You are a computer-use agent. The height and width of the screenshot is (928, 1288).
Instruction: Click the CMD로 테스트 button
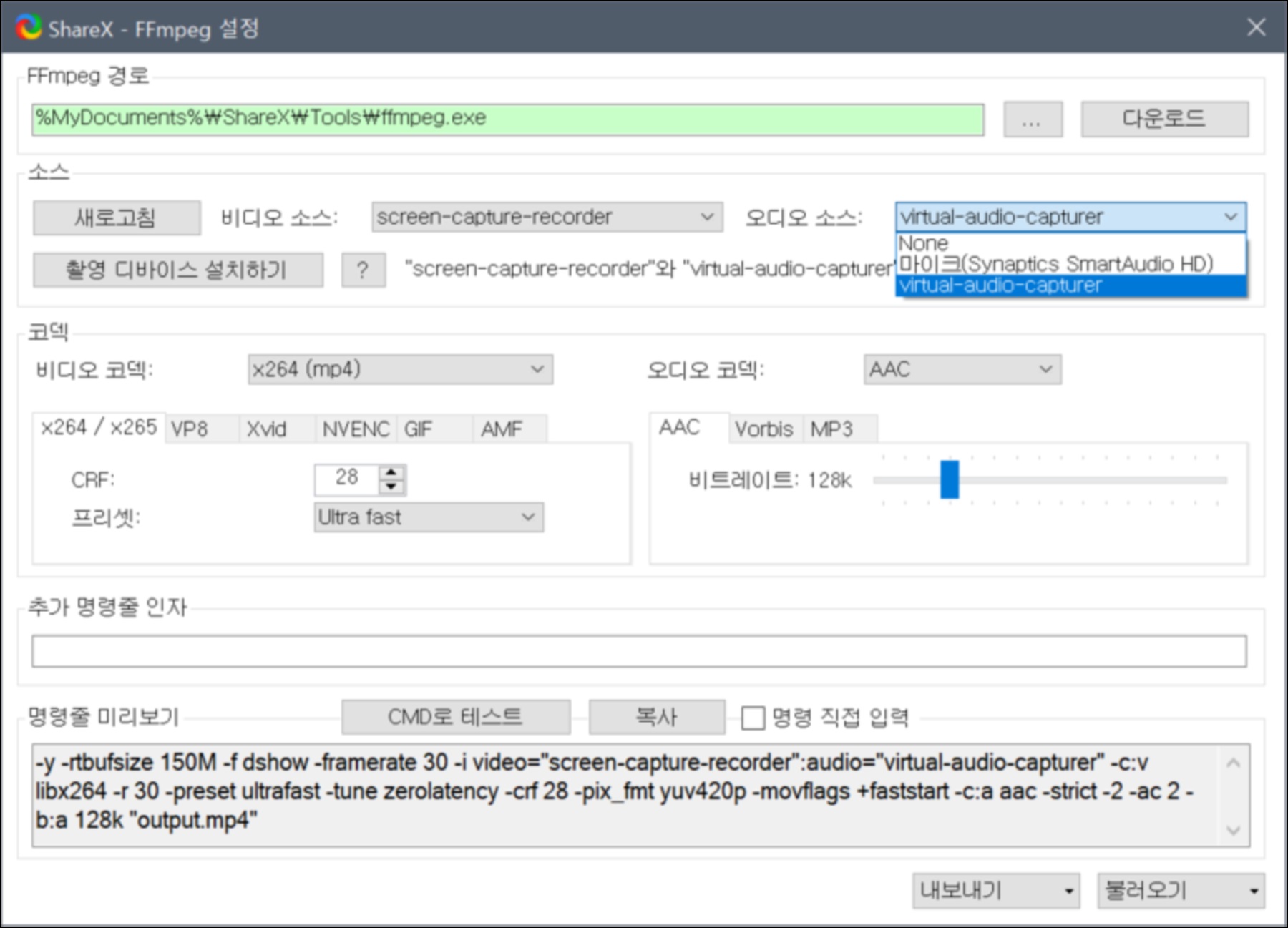[x=456, y=717]
